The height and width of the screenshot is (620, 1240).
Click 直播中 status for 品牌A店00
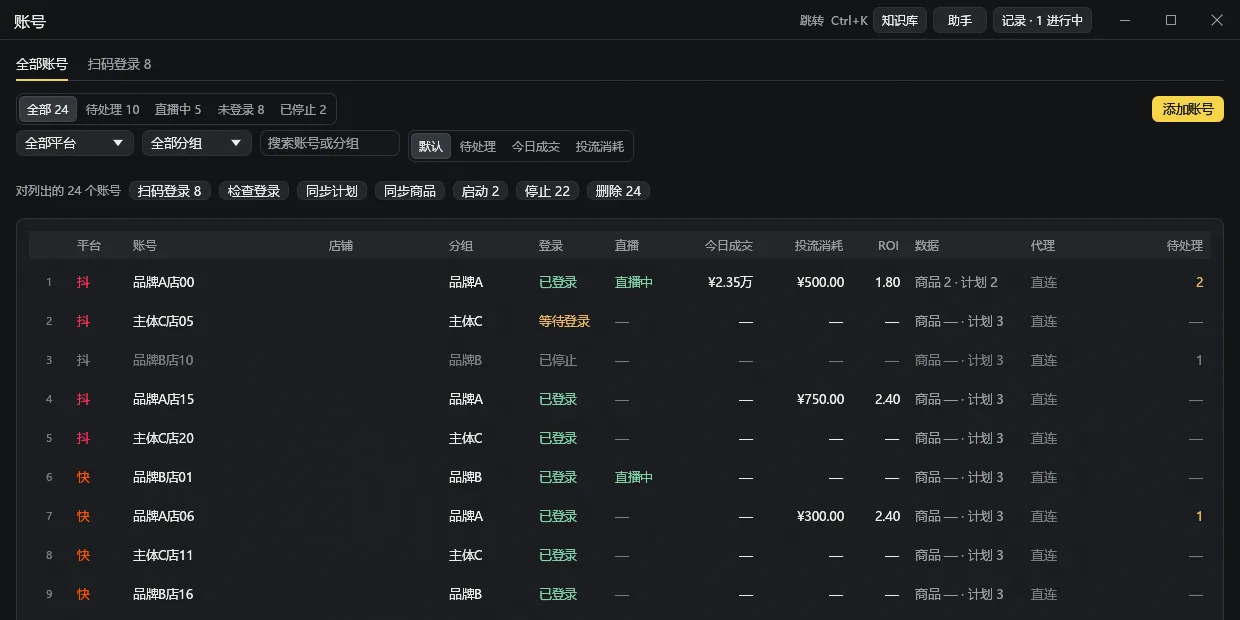634,283
